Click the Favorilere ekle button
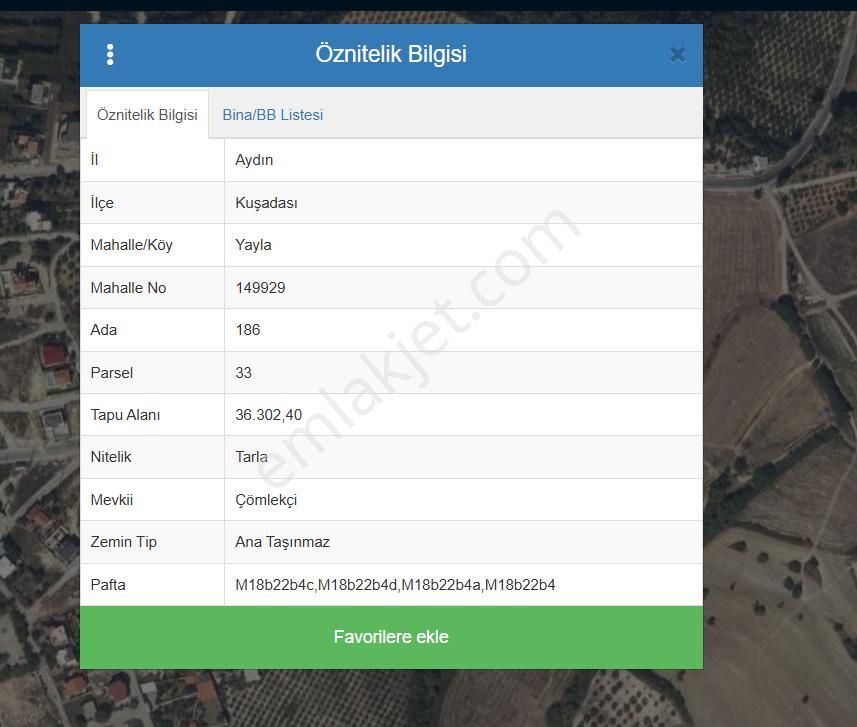 391,637
